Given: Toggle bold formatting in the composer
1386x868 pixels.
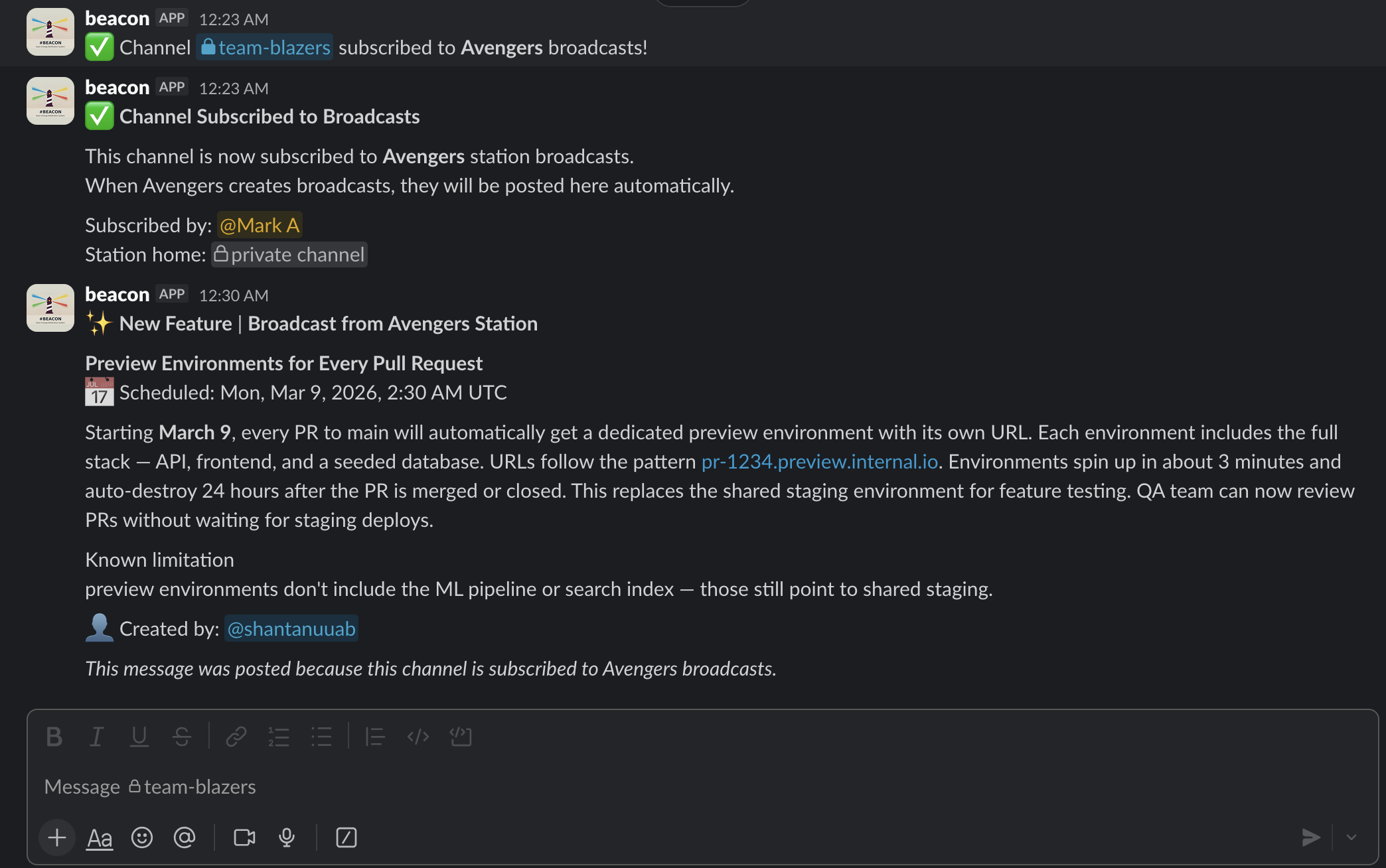Looking at the screenshot, I should tap(54, 737).
